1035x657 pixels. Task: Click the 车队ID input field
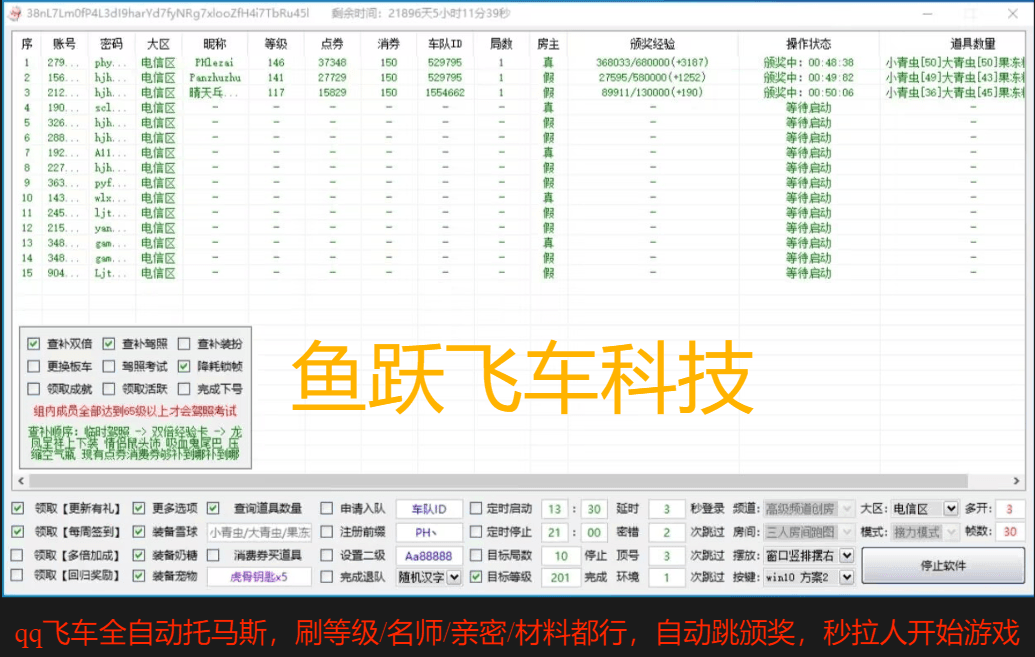(x=429, y=508)
